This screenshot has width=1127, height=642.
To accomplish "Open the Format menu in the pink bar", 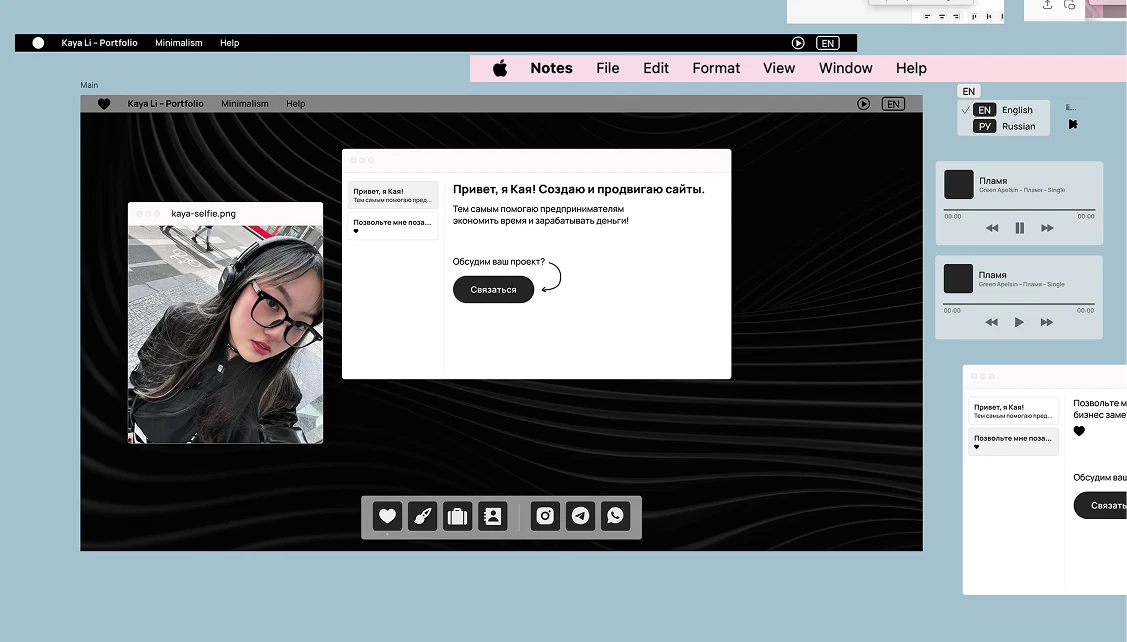I will 716,68.
